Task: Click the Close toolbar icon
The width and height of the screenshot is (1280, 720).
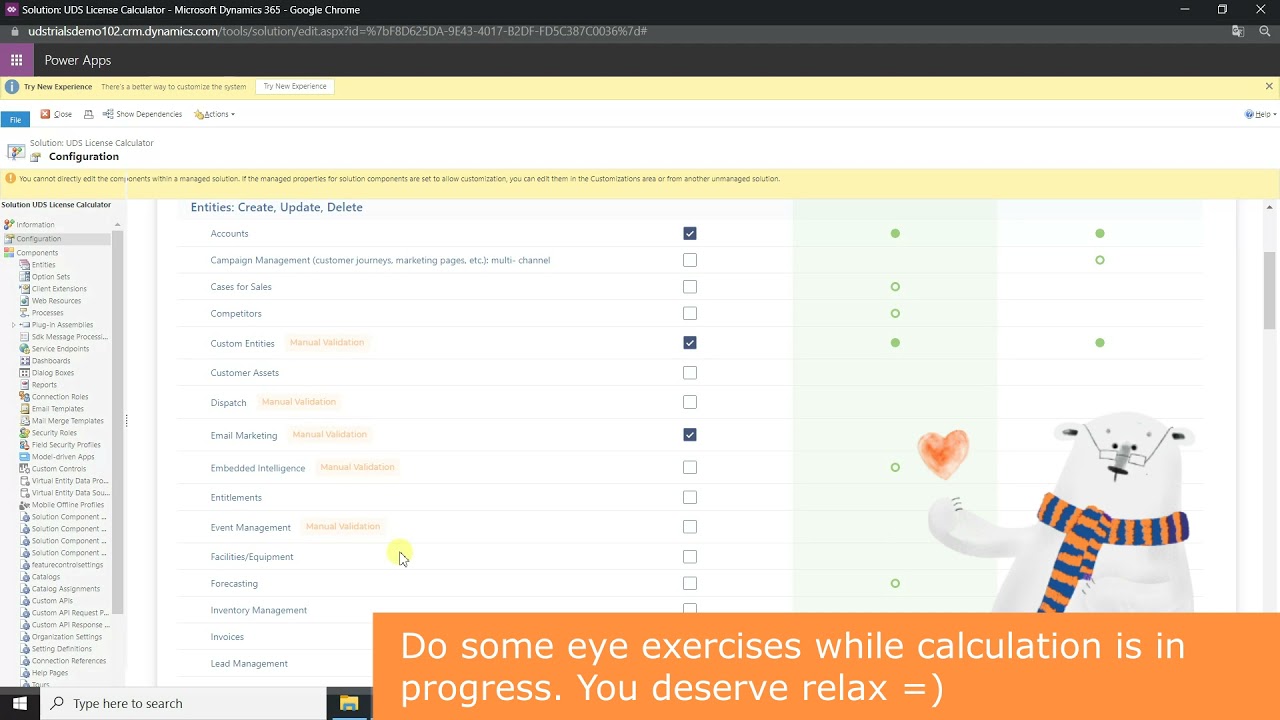Action: coord(45,114)
